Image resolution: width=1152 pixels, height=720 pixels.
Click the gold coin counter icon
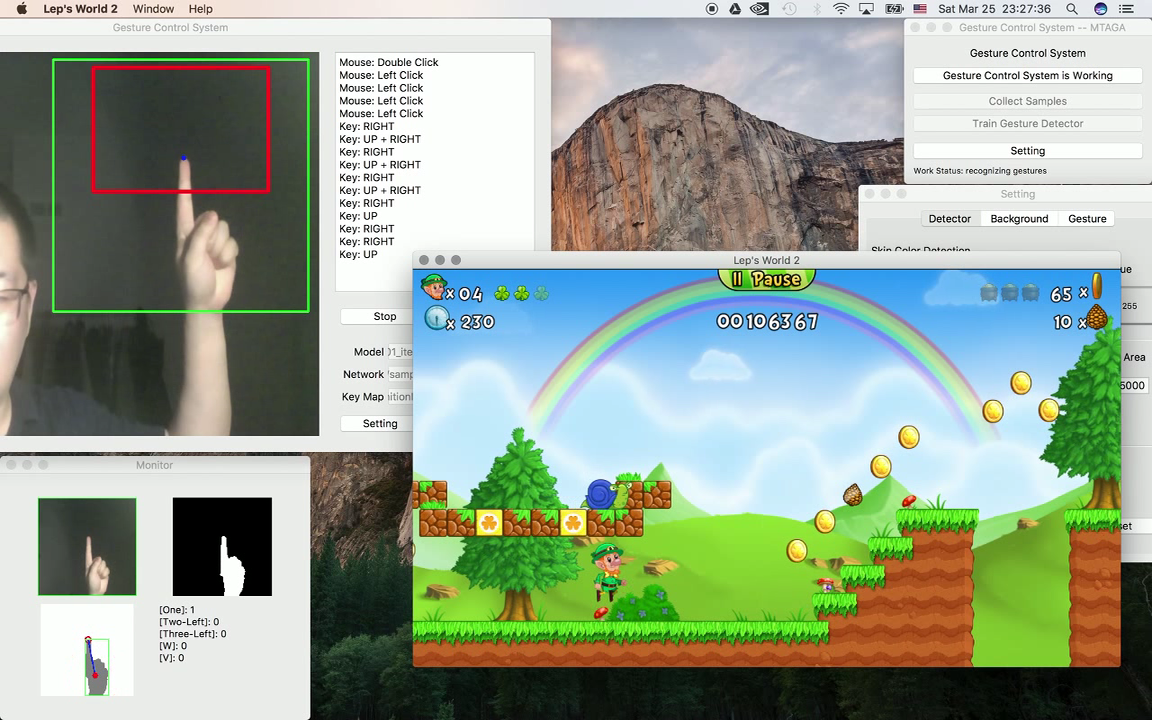[x=1097, y=287]
